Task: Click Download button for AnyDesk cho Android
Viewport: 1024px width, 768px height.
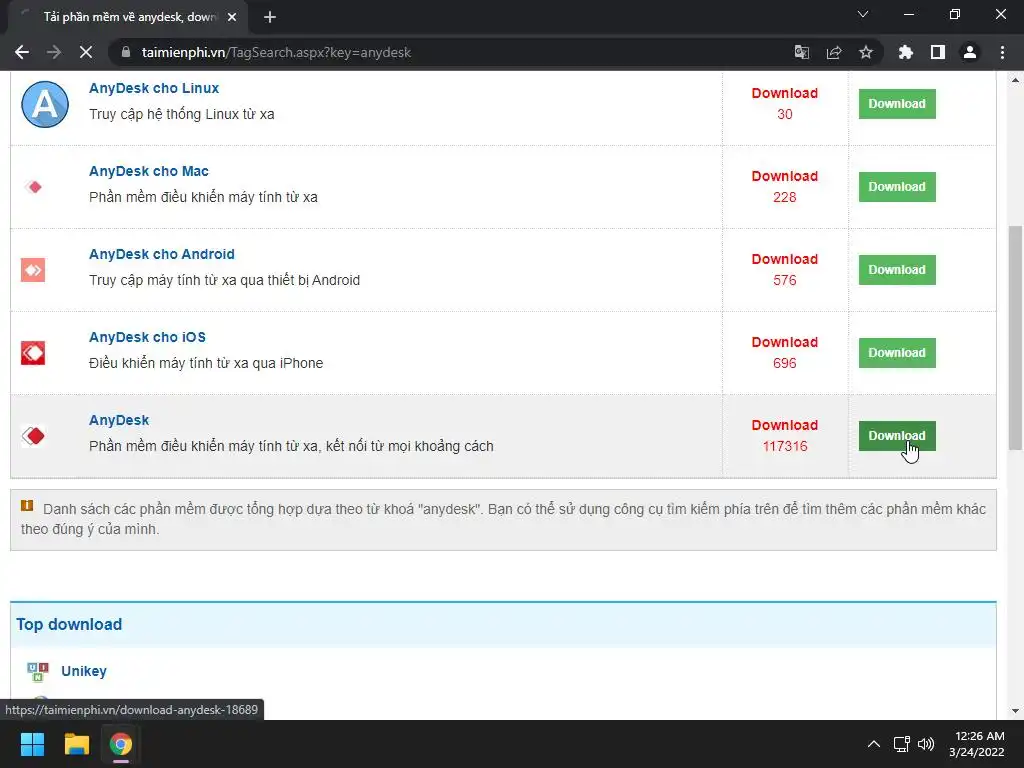Action: point(897,270)
